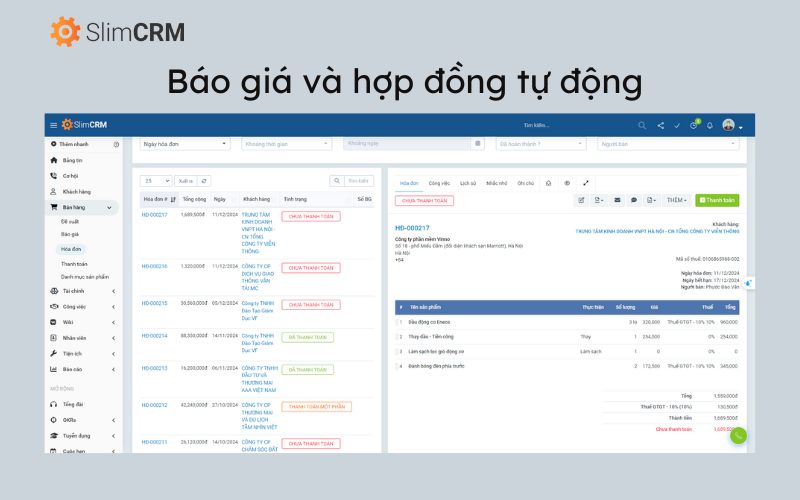The image size is (800, 500).
Task: Click the share icon in top bar
Action: pyautogui.click(x=660, y=126)
